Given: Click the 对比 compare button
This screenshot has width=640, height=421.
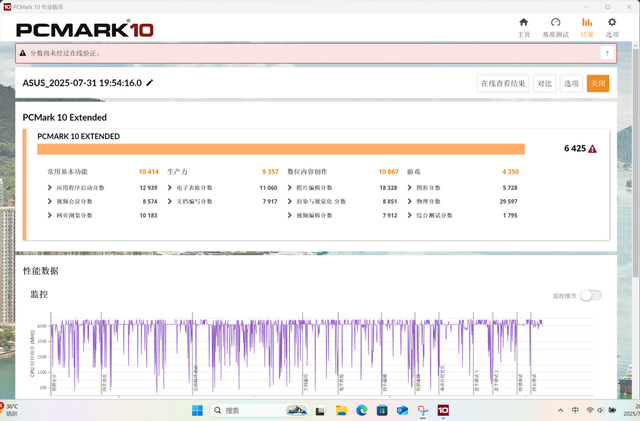Looking at the screenshot, I should [544, 83].
